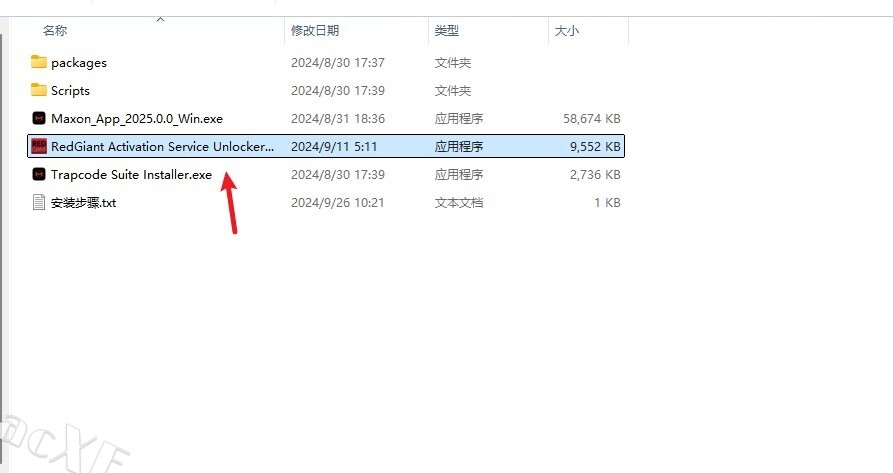The width and height of the screenshot is (893, 473).
Task: Sort files by the 修改日期 column header
Action: point(315,31)
